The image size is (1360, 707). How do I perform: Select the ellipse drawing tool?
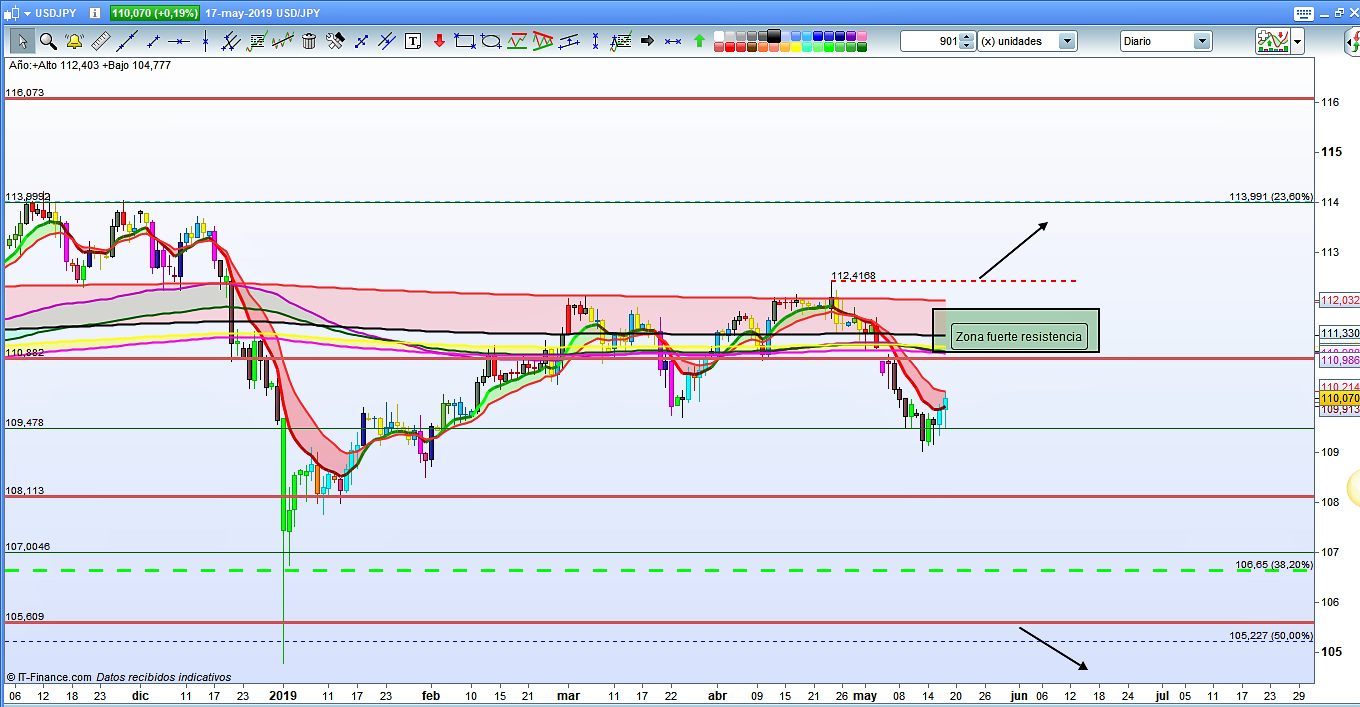tap(491, 41)
